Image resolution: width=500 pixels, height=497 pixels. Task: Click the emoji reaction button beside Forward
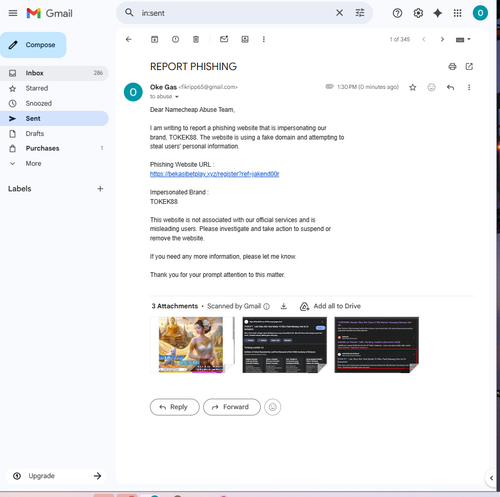[273, 407]
